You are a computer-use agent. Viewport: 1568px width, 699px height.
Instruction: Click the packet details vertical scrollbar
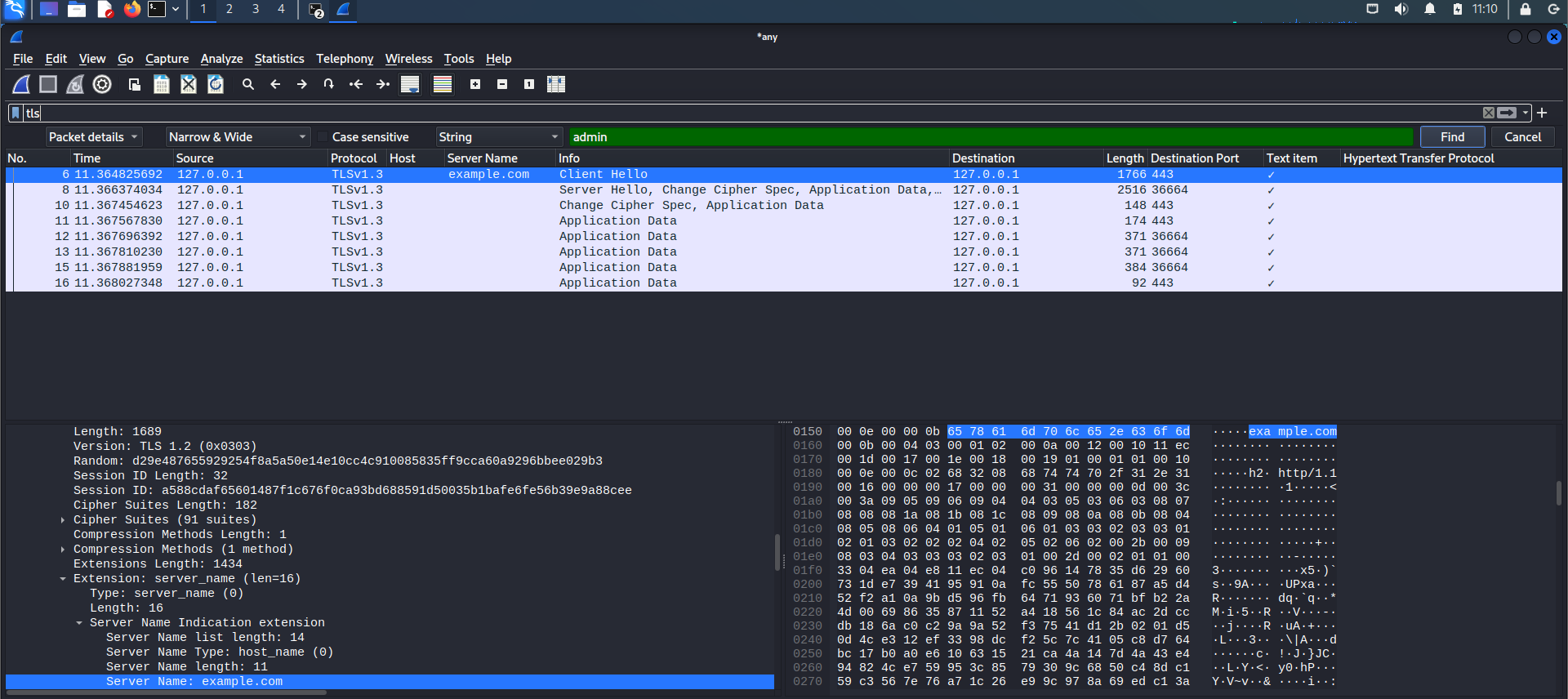coord(777,554)
